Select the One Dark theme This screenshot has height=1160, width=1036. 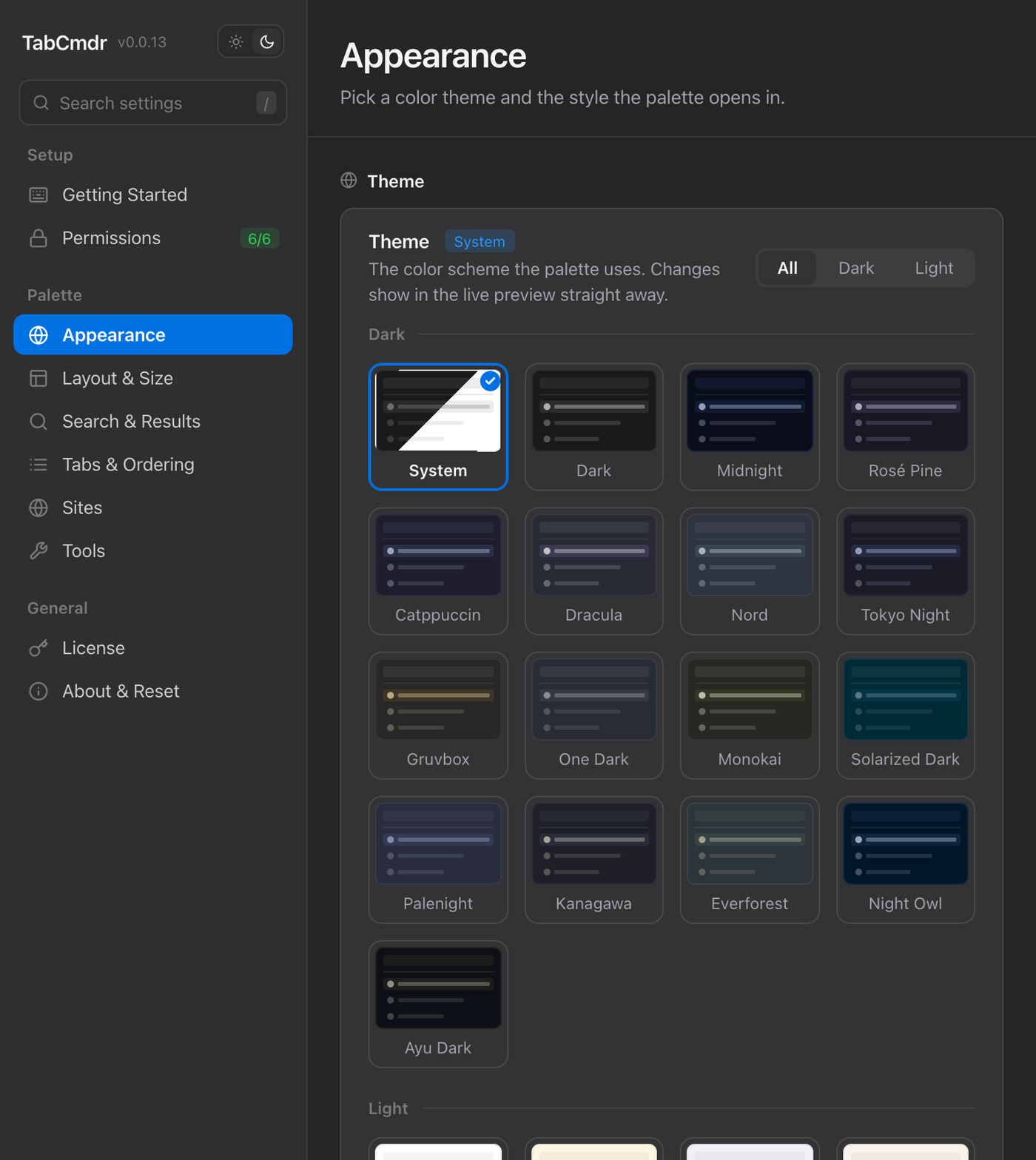(594, 715)
